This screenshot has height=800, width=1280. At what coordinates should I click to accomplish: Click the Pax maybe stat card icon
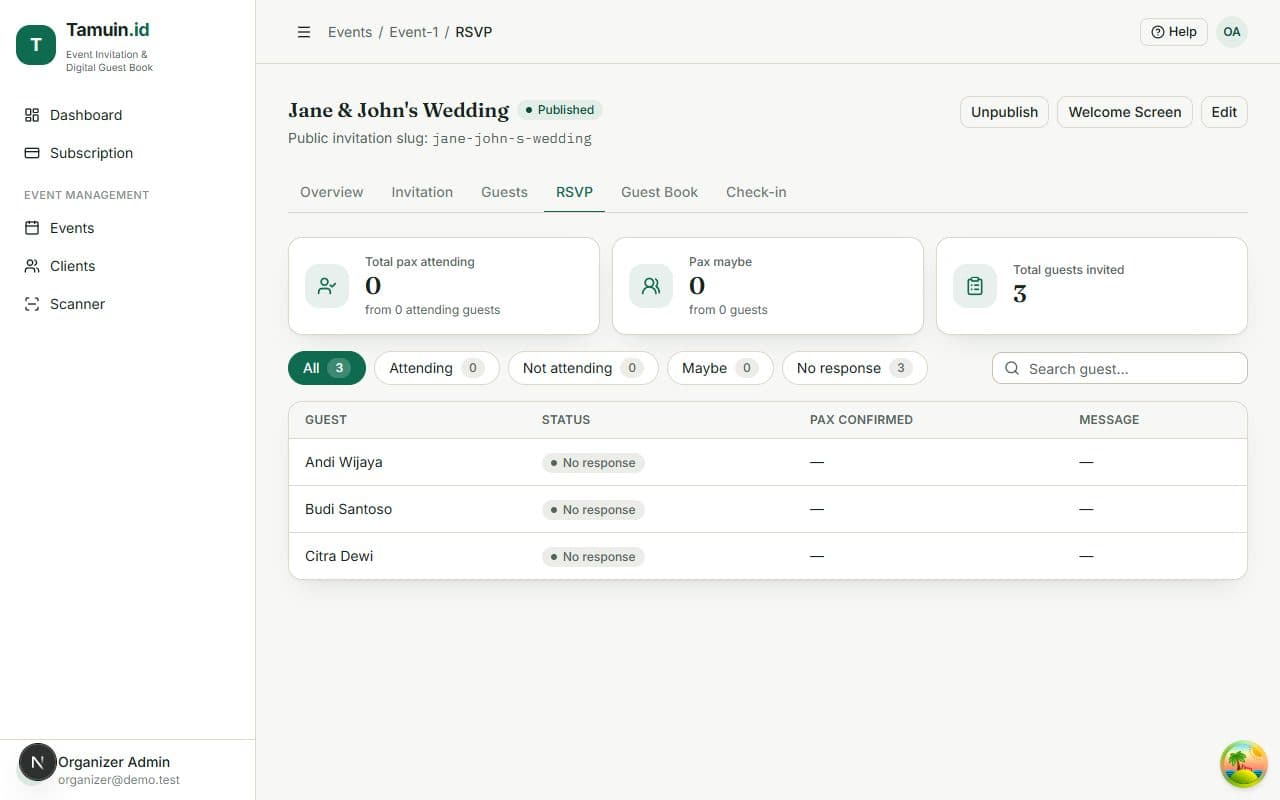(x=651, y=286)
